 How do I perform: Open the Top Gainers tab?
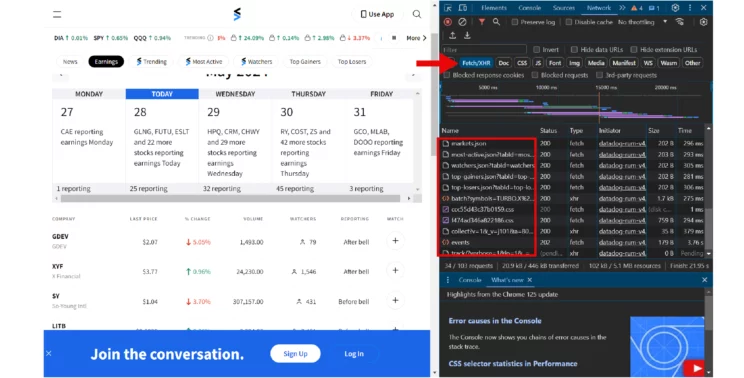point(305,62)
